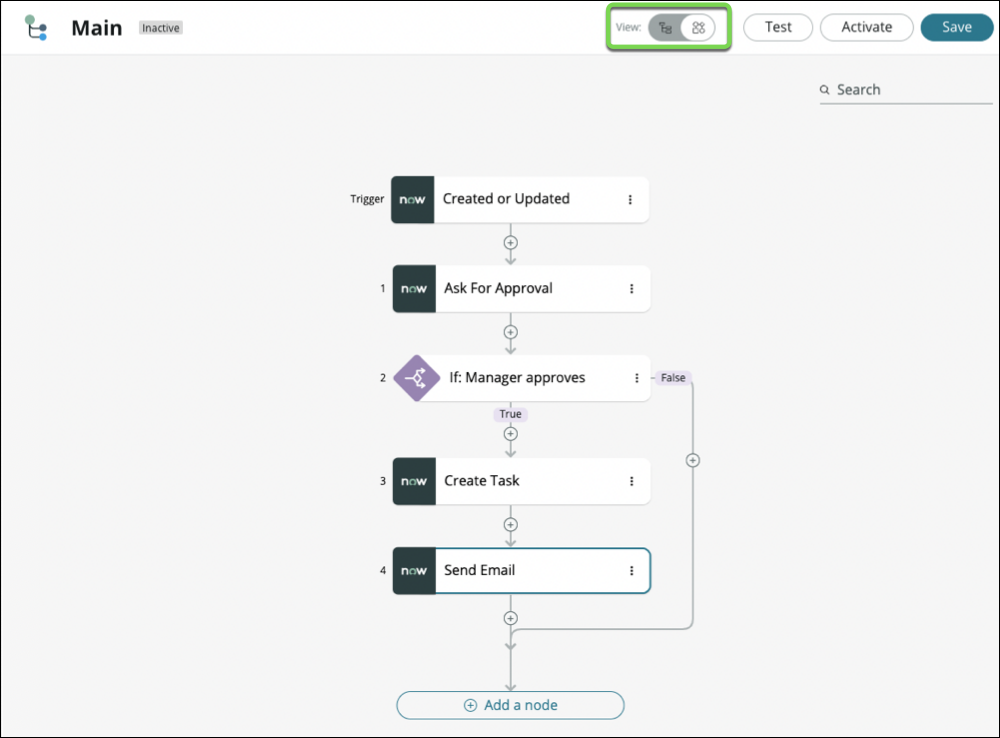
Task: Save the flow
Action: click(x=956, y=27)
